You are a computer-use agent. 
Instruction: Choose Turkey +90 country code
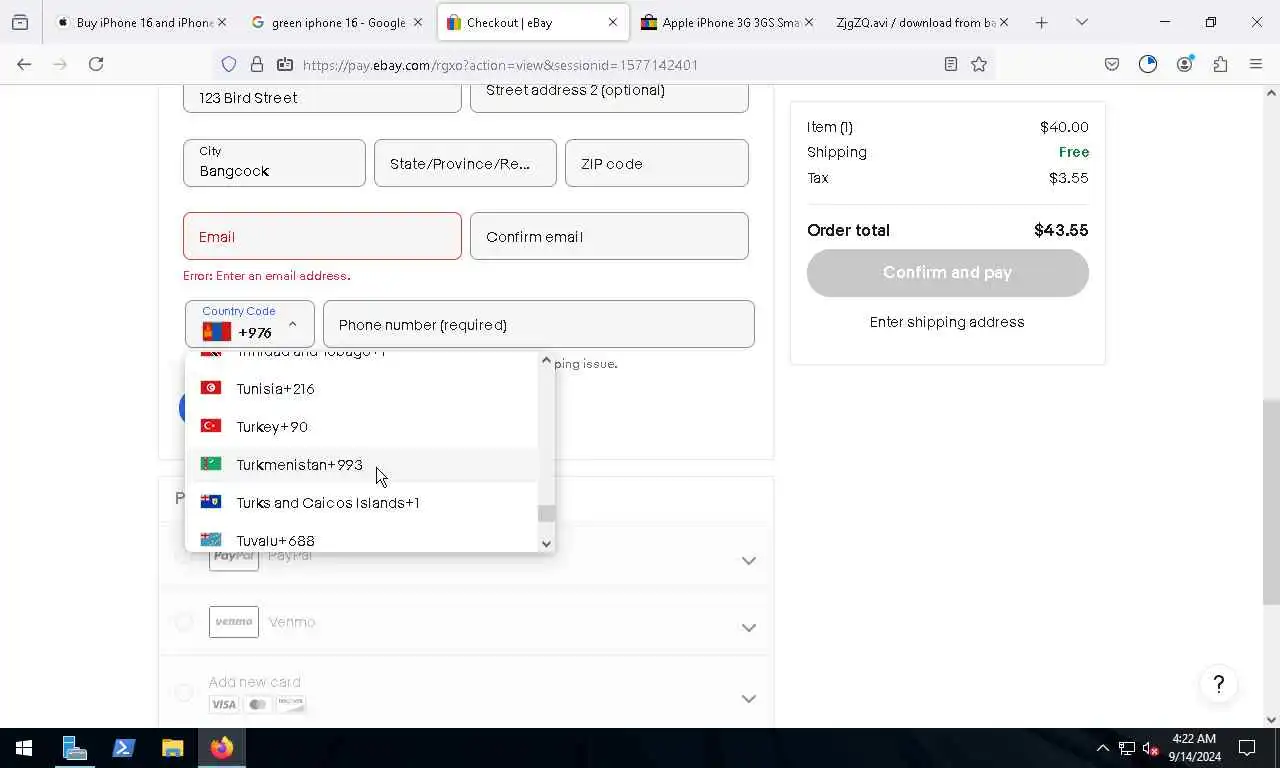(x=362, y=426)
